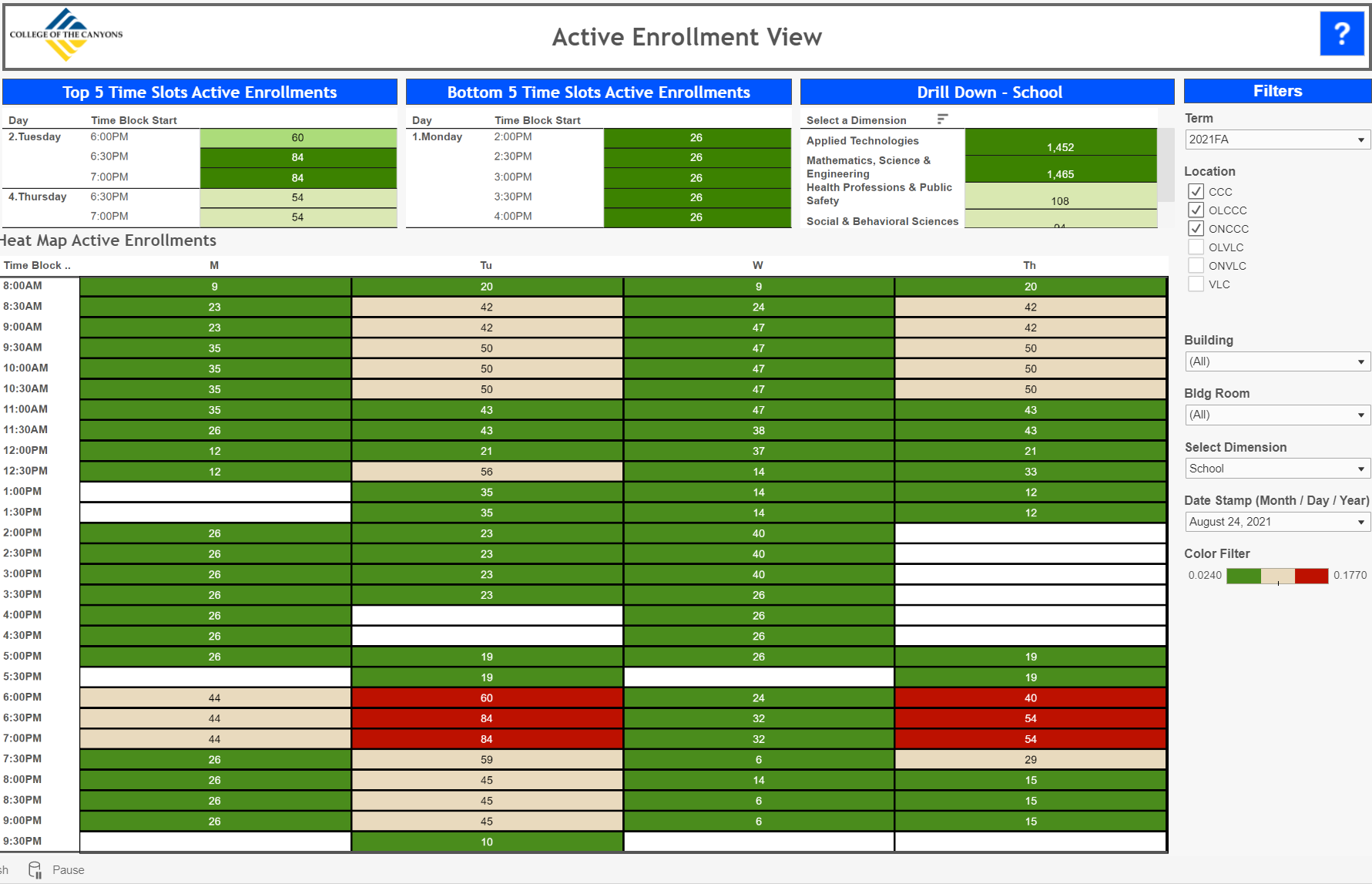Uncheck the OLCCC location filter

1196,210
